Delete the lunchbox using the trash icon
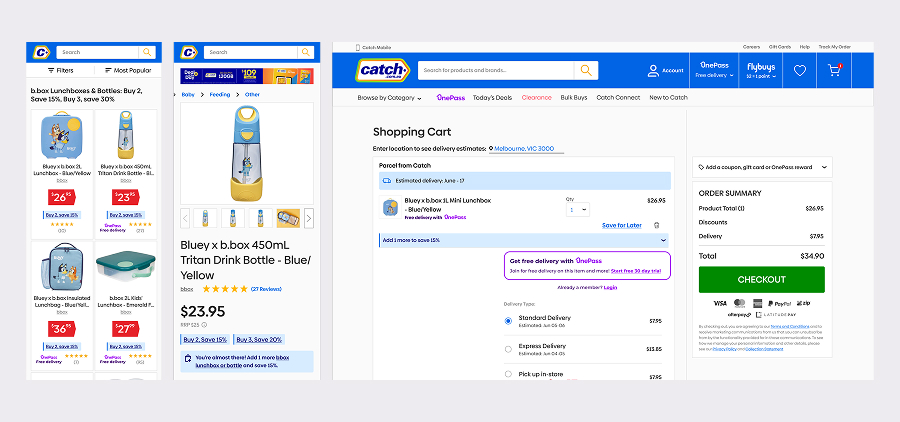The height and width of the screenshot is (422, 900). 657,225
